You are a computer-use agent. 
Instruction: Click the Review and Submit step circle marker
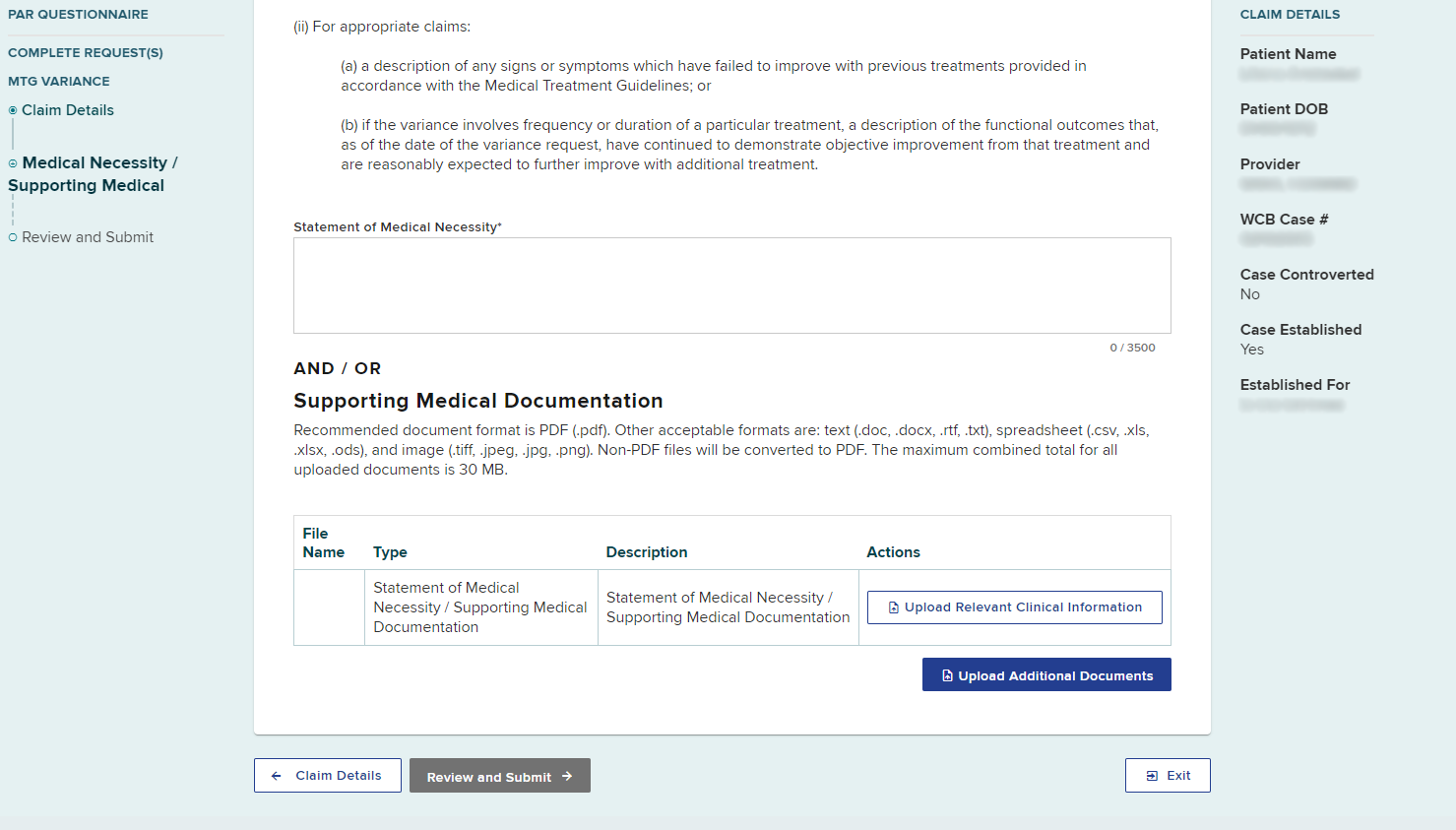click(13, 237)
